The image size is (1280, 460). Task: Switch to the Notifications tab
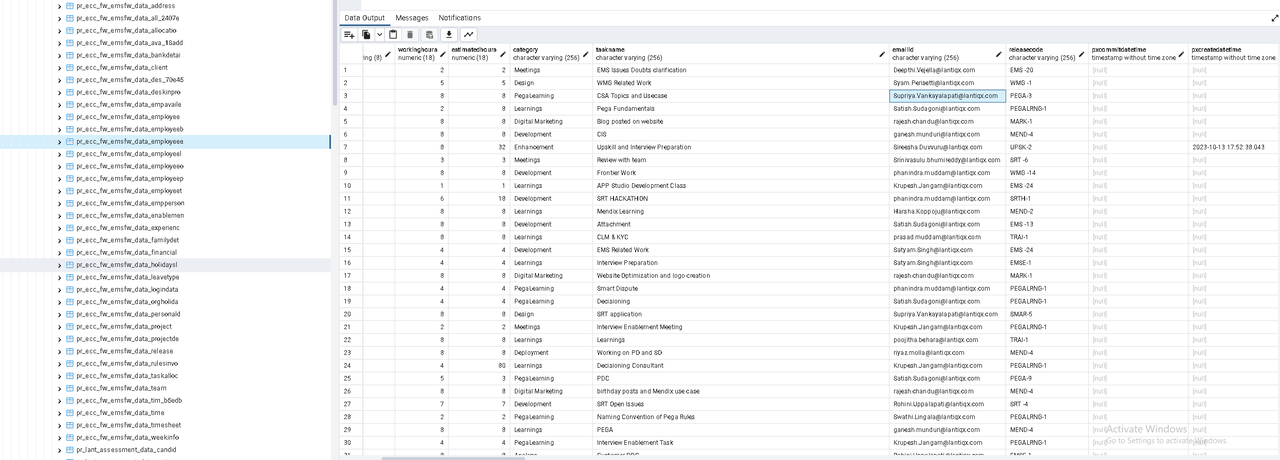(x=460, y=18)
